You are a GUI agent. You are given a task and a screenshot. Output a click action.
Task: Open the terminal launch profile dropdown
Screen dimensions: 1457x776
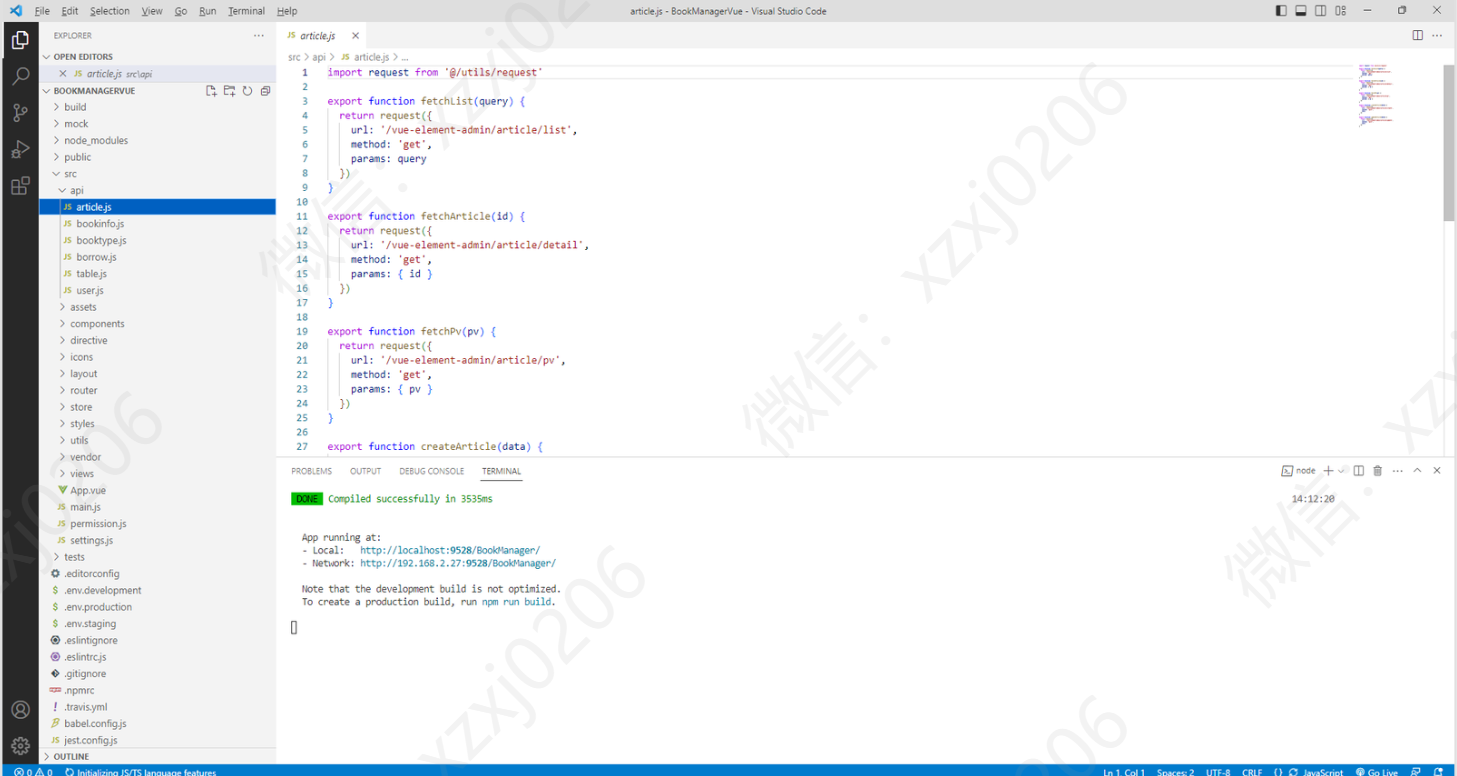[x=1341, y=470]
